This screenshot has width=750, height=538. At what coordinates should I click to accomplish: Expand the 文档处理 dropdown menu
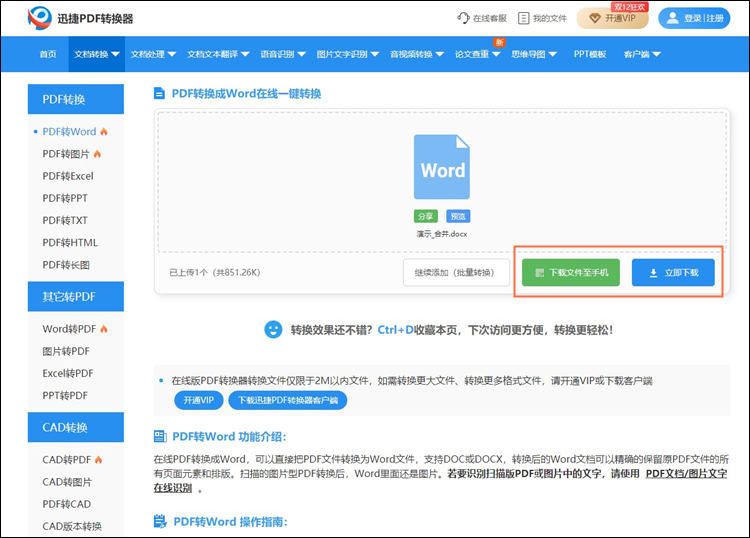[x=153, y=54]
